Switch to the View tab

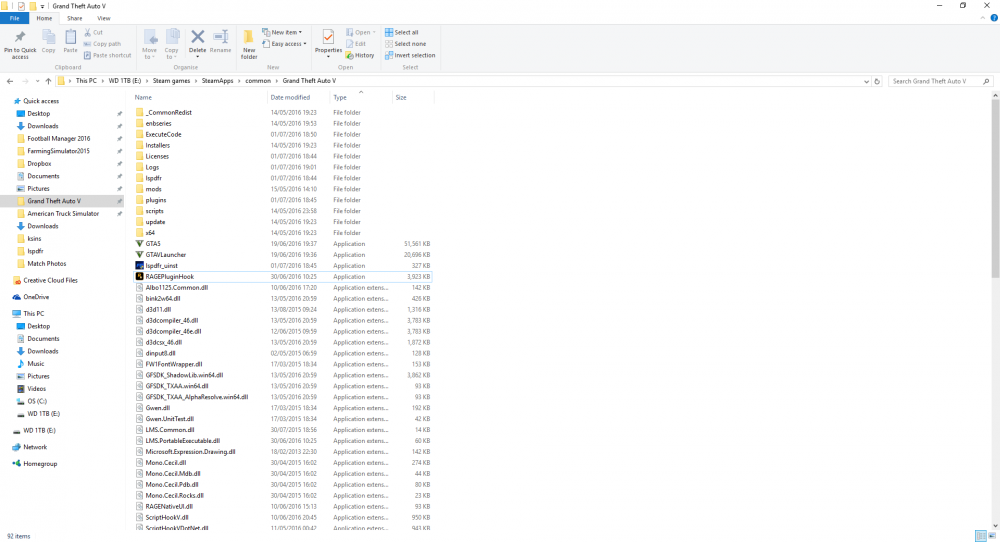103,18
